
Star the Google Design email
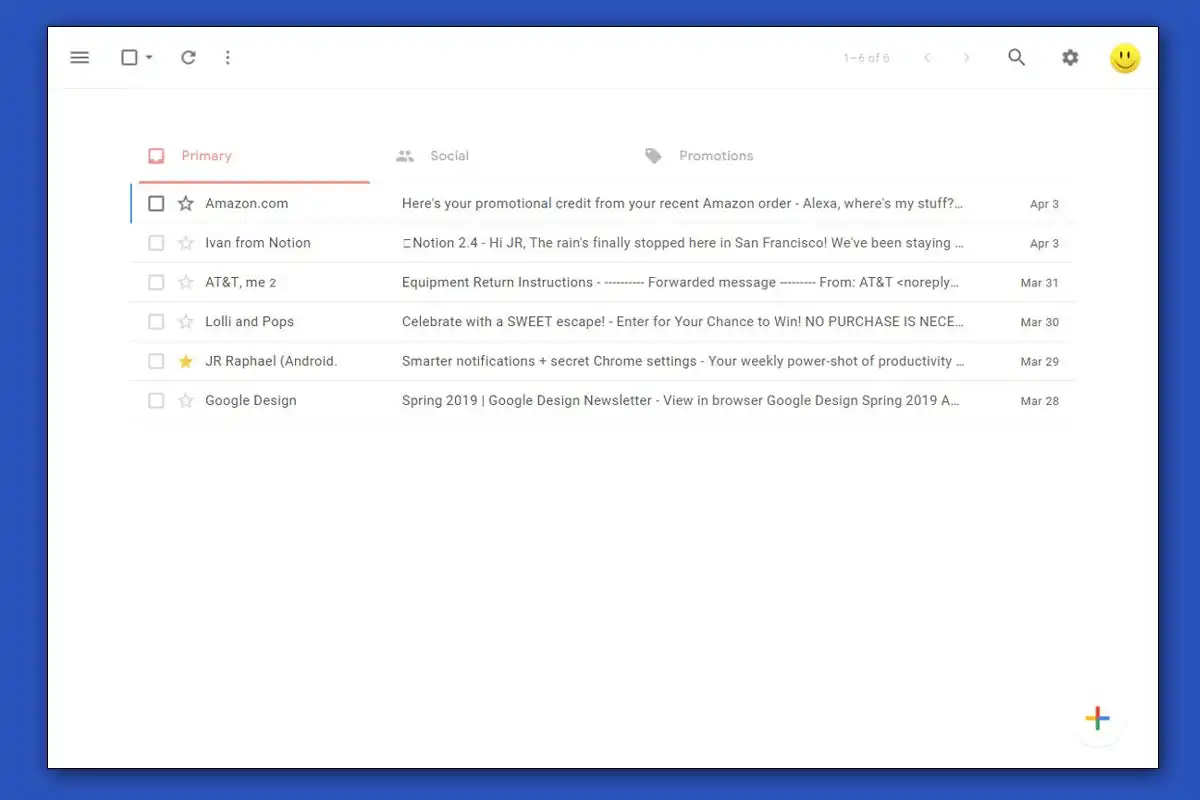[x=185, y=401]
